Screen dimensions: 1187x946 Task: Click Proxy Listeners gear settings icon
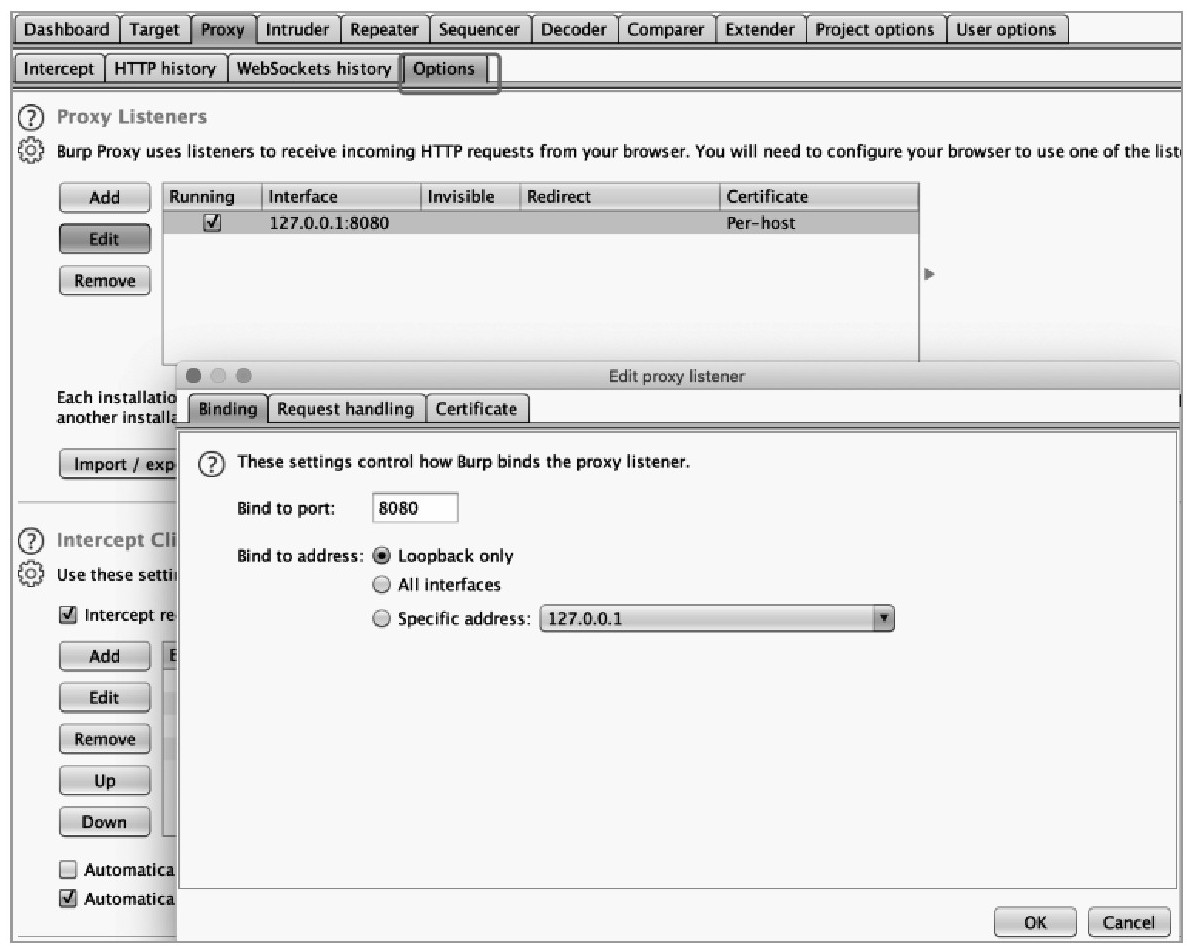(30, 151)
